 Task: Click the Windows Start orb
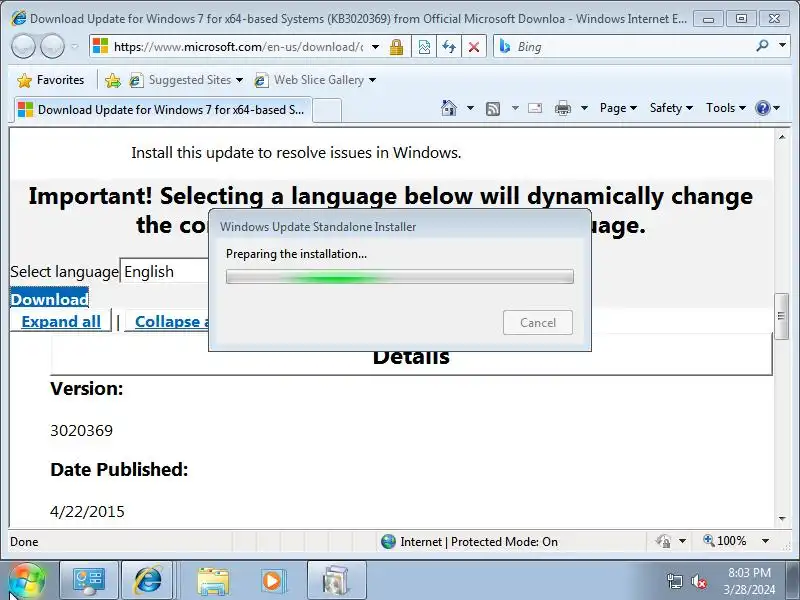(26, 581)
